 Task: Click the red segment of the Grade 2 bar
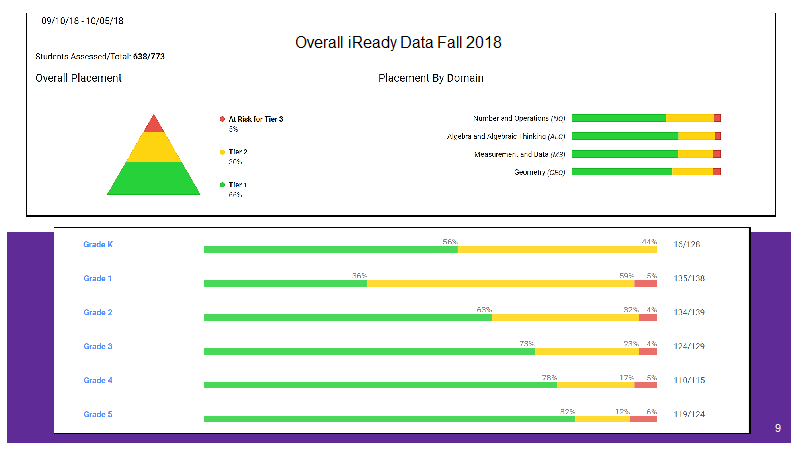(648, 317)
